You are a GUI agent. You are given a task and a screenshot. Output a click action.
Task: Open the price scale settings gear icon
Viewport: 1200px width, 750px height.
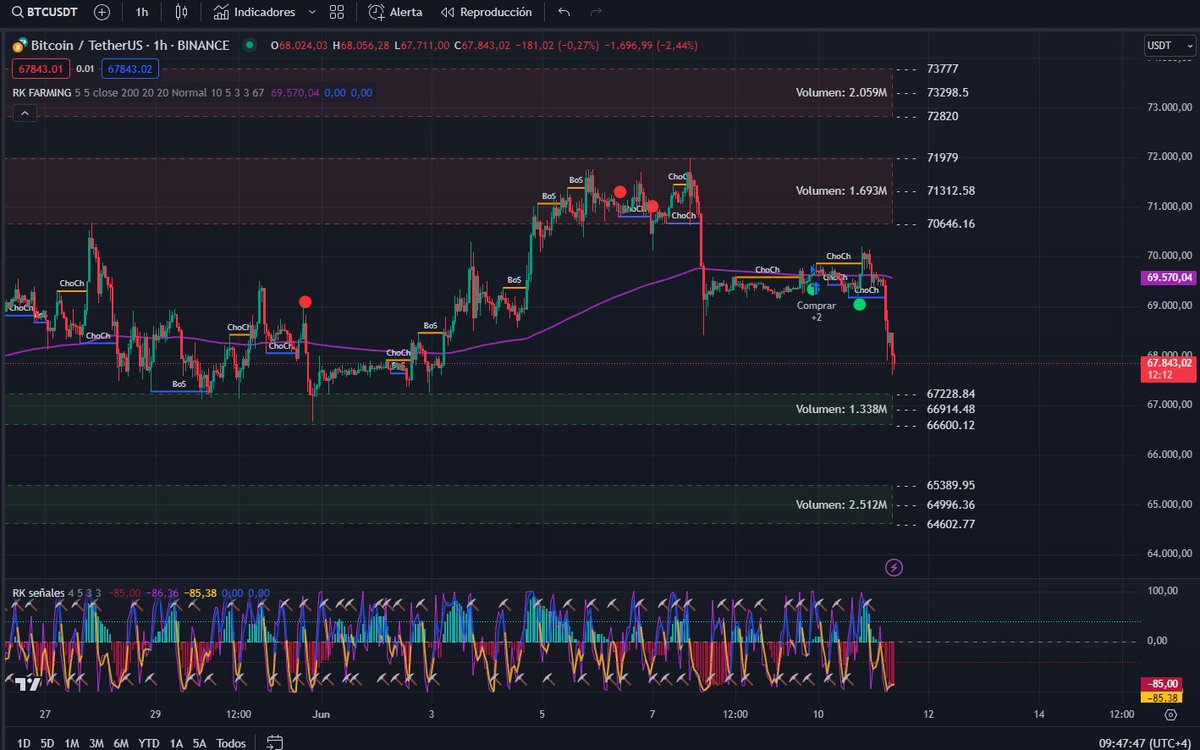(x=1169, y=715)
